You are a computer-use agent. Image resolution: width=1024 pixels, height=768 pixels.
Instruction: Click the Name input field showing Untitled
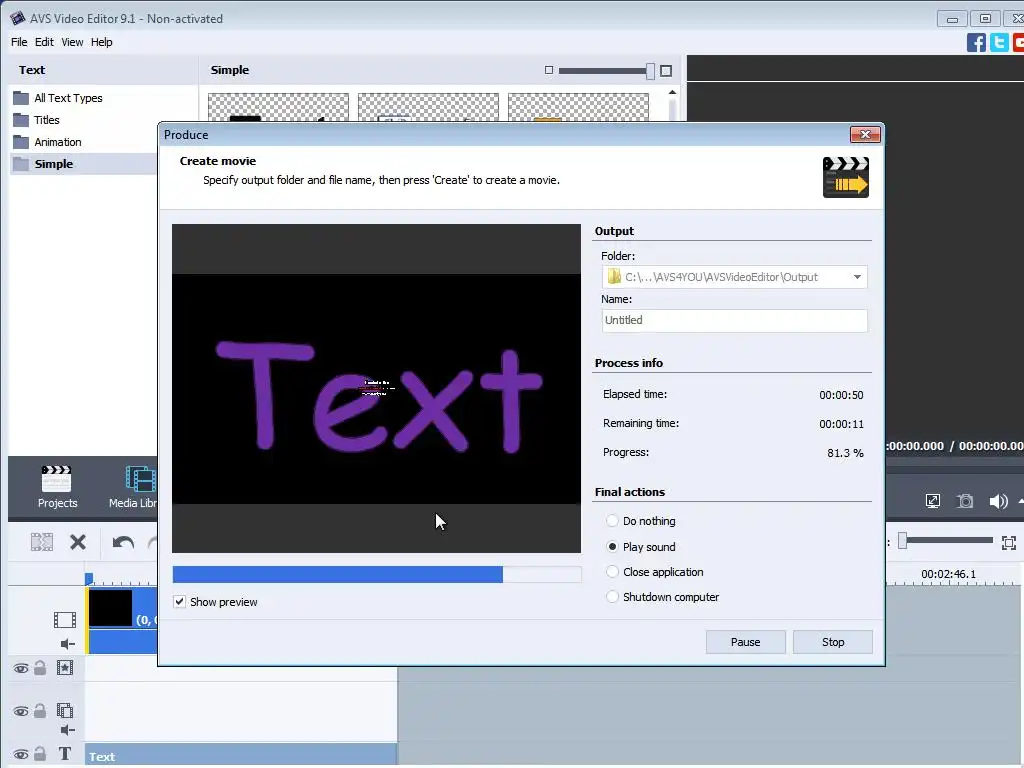click(x=734, y=320)
